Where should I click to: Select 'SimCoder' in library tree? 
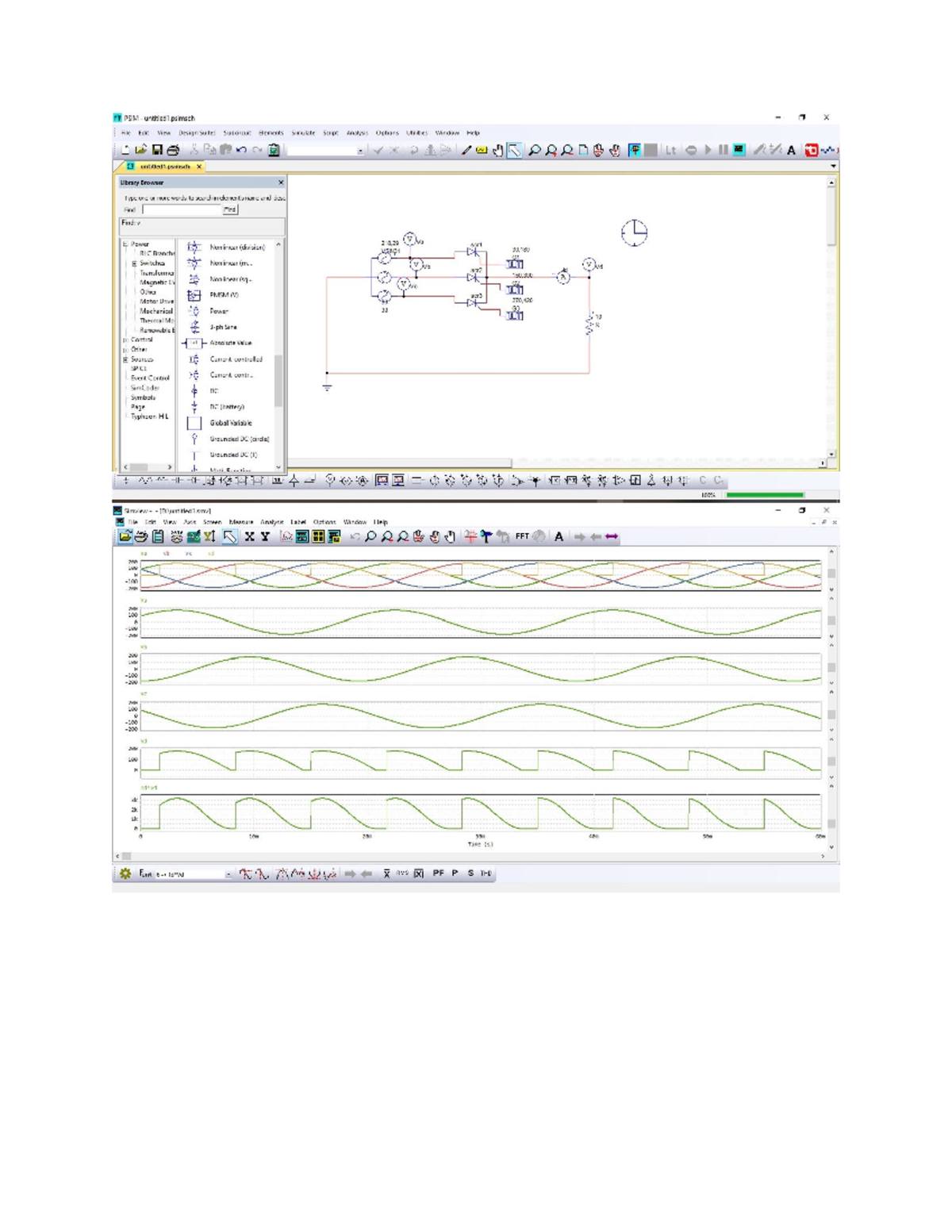pyautogui.click(x=145, y=388)
